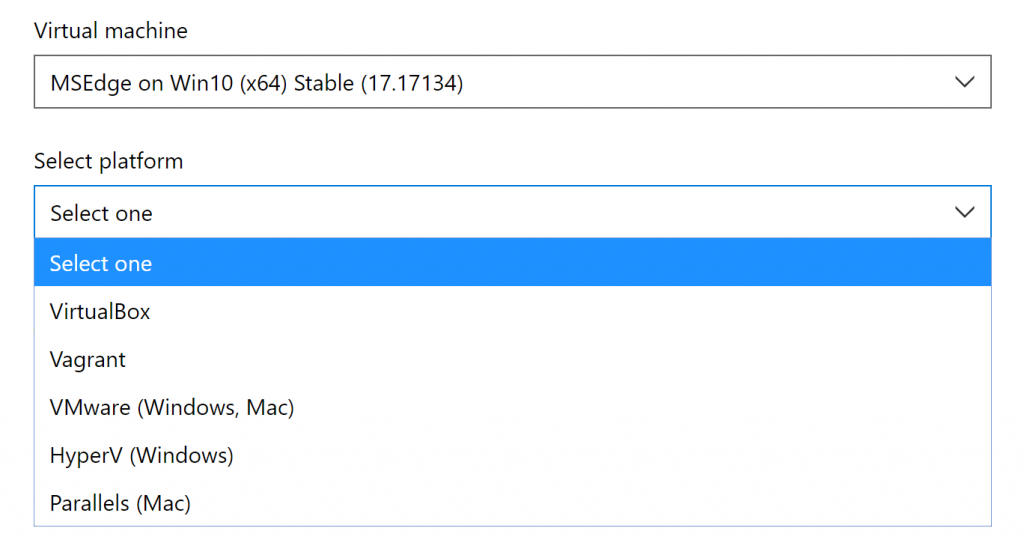Open the MSEdge on Win10 virtual machine combo box
Screen dimensions: 1024x543
pos(512,82)
